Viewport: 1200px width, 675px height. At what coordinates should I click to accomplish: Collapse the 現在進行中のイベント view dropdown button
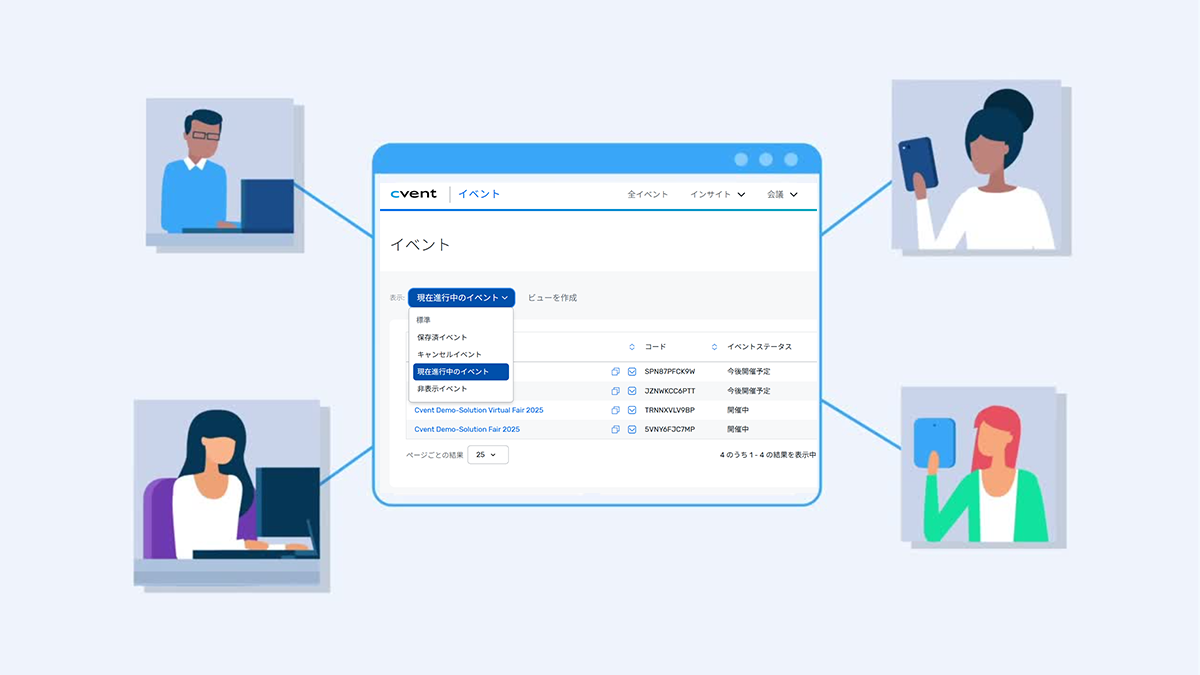click(x=462, y=297)
